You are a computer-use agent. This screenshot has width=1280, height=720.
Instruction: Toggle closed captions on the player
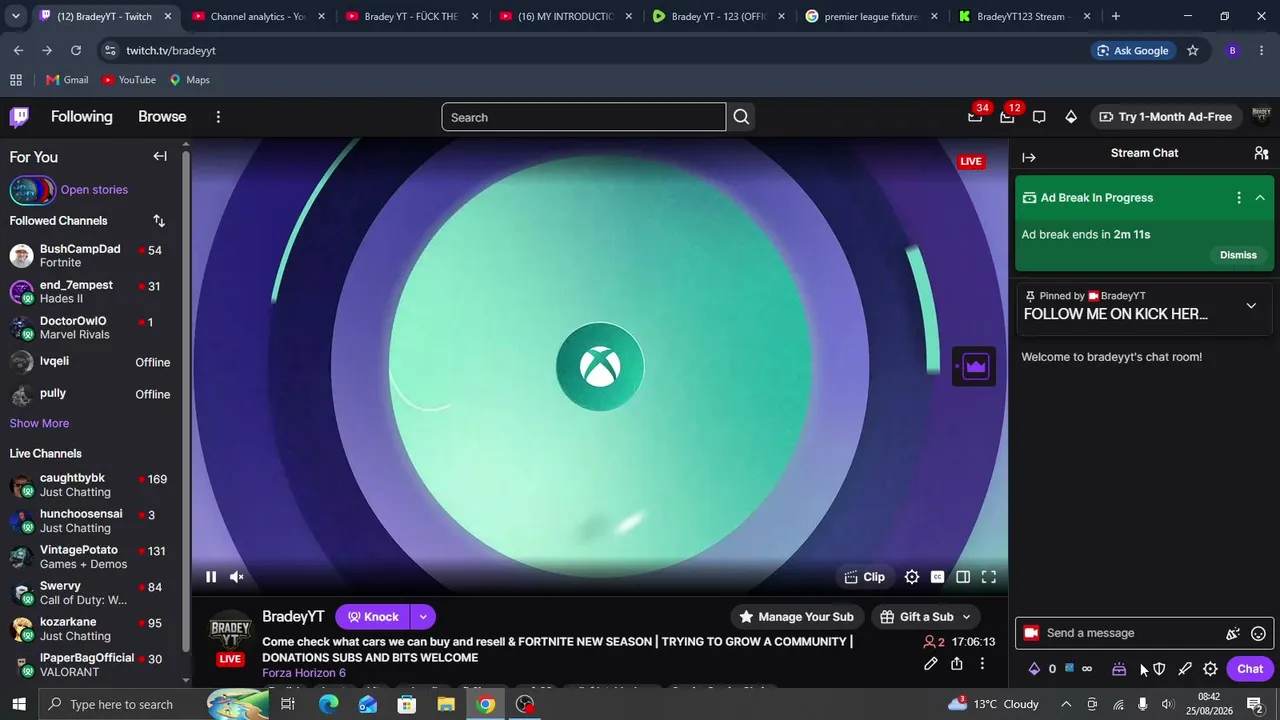938,577
